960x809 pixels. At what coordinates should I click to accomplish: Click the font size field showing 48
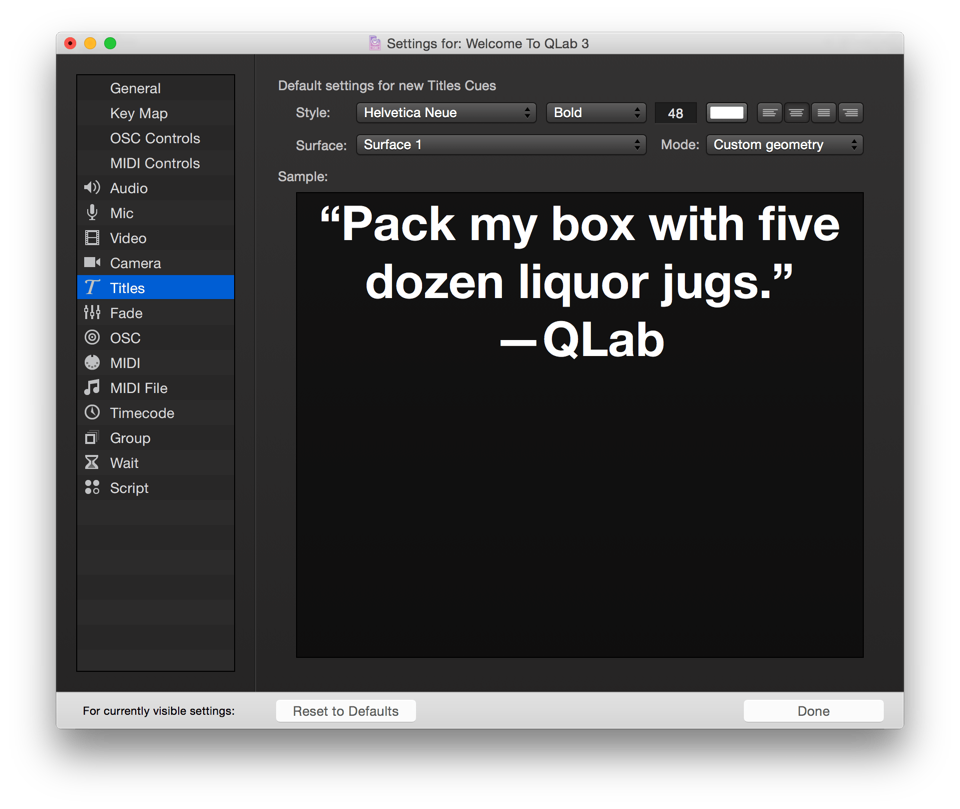675,113
